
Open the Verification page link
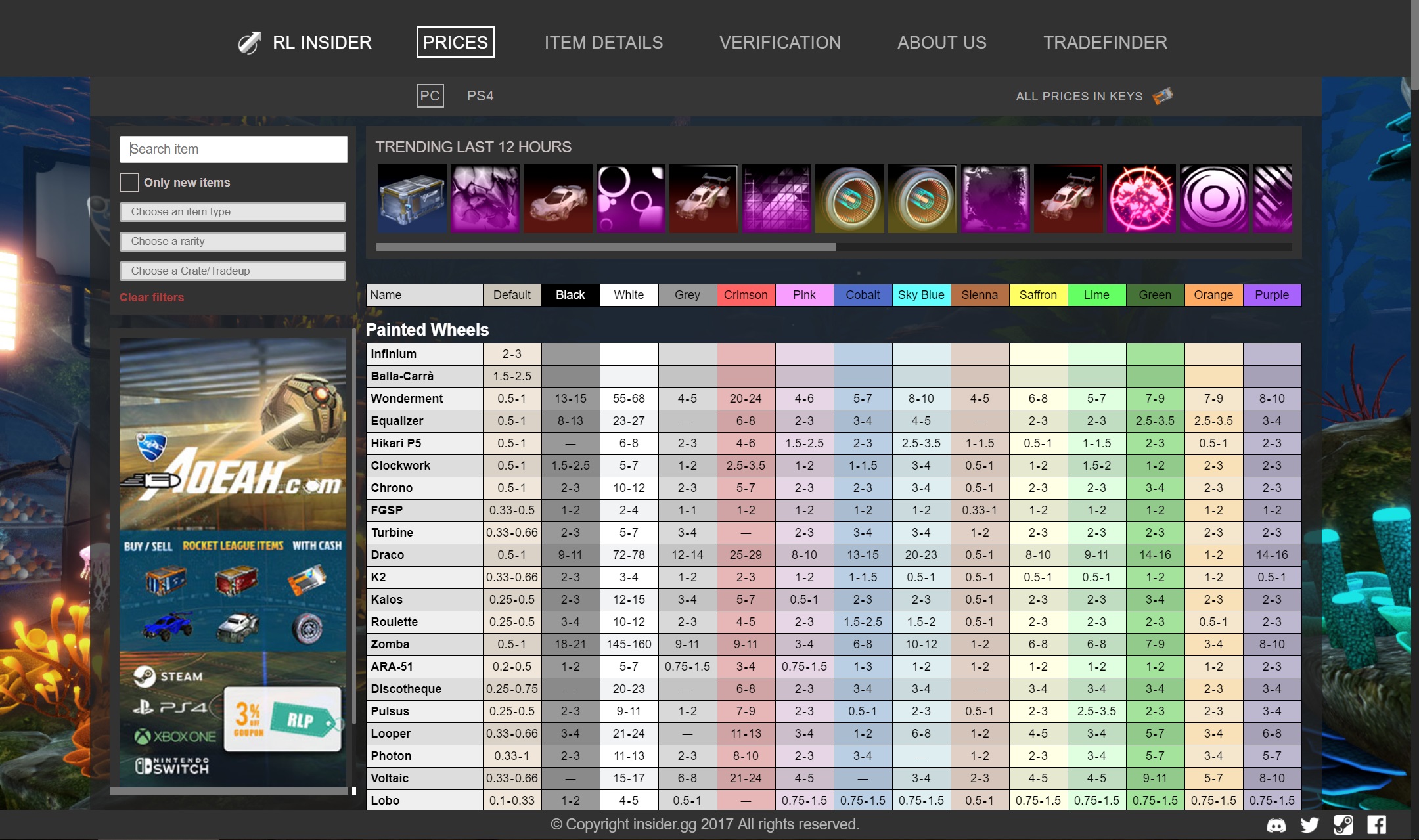(780, 43)
